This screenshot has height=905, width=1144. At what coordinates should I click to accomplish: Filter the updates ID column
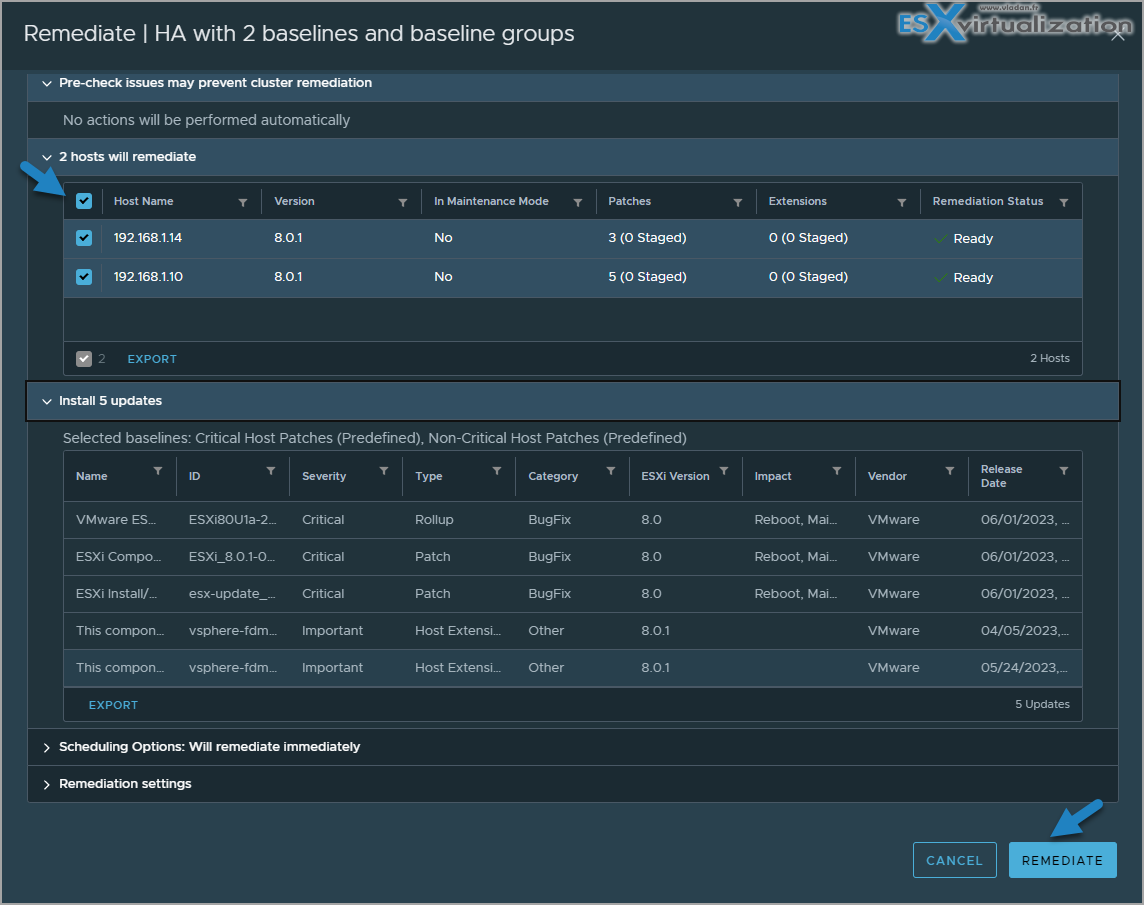click(x=271, y=471)
